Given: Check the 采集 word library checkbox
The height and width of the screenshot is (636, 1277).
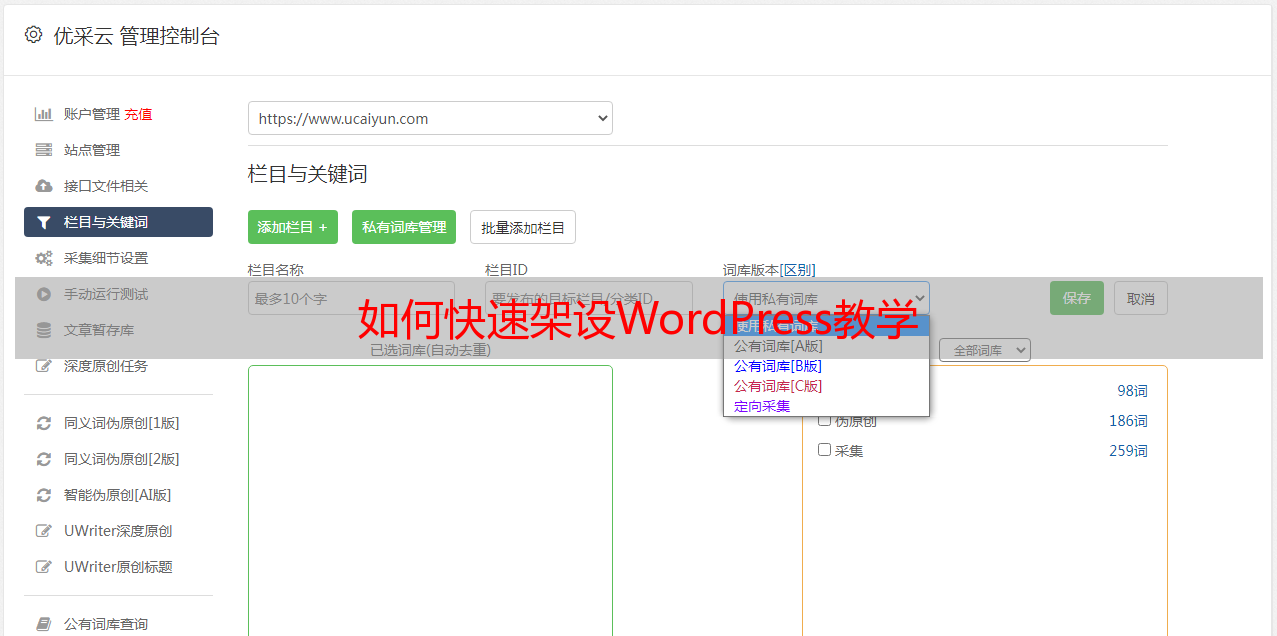Looking at the screenshot, I should point(825,450).
